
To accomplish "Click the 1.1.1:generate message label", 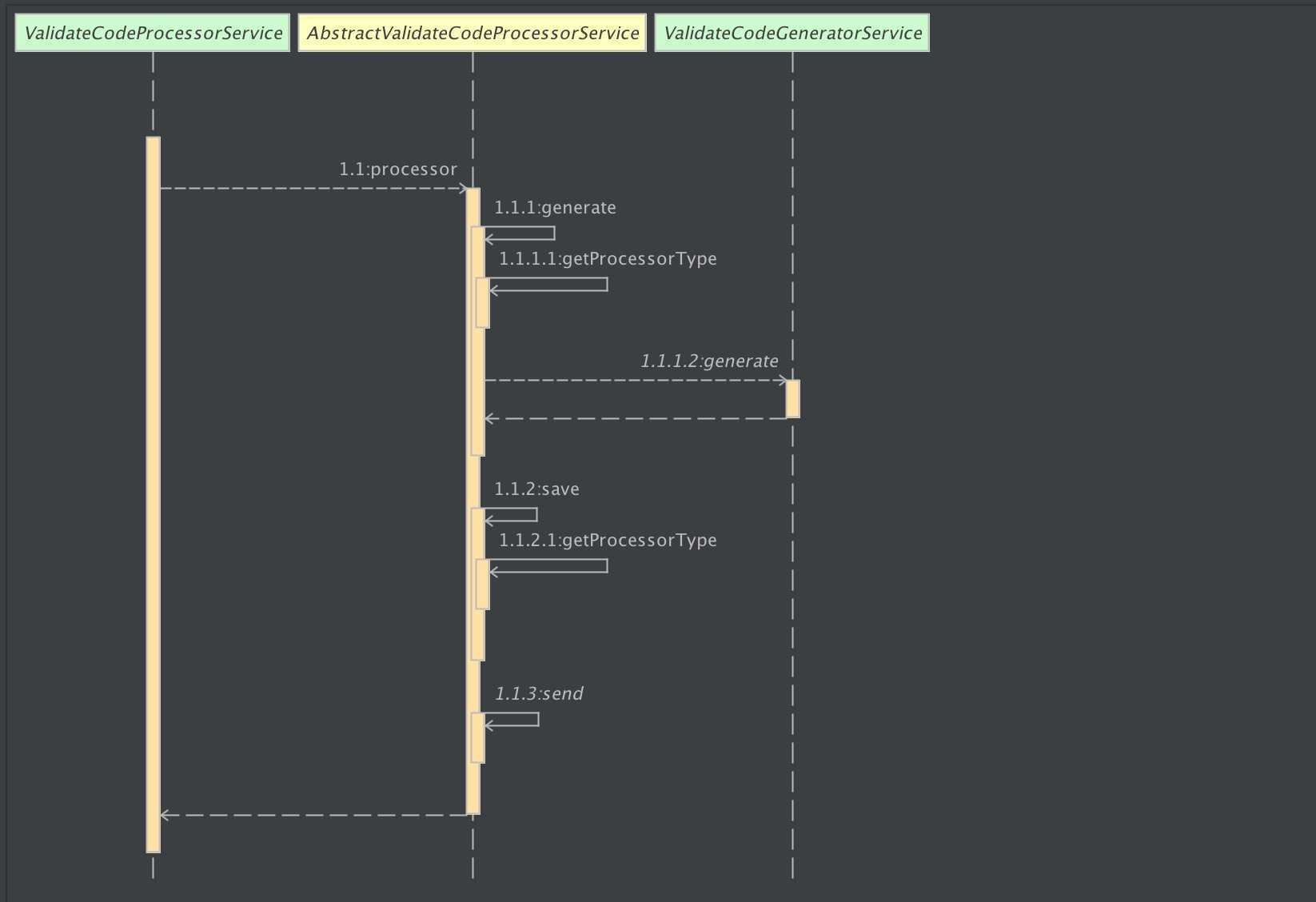I will [555, 208].
